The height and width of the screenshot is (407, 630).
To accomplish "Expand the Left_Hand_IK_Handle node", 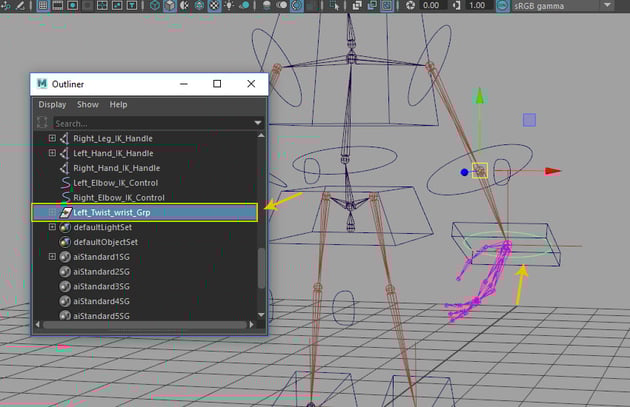I will pos(53,154).
